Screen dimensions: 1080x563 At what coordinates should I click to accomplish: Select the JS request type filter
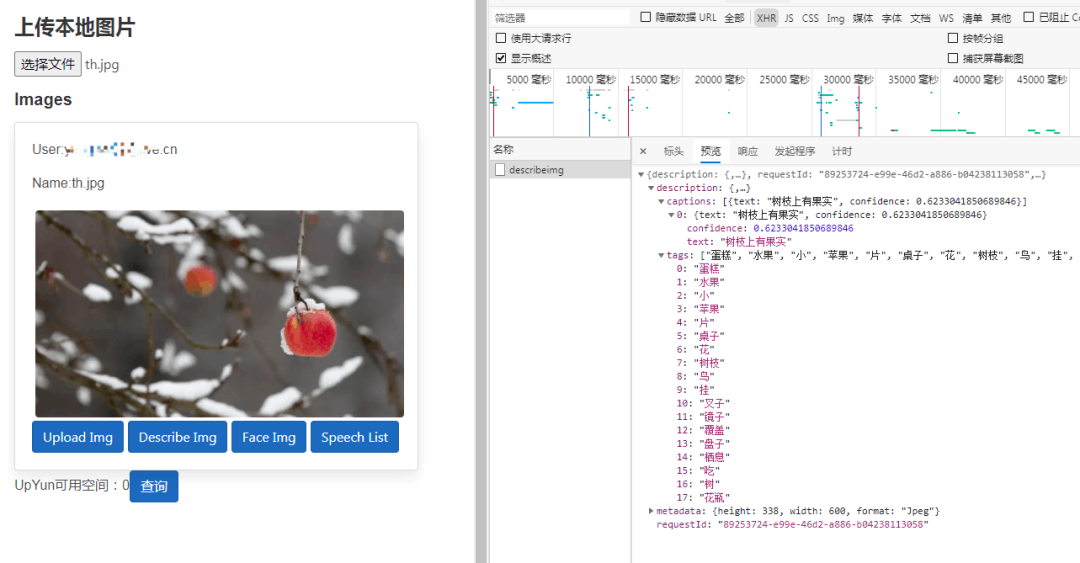tap(789, 18)
